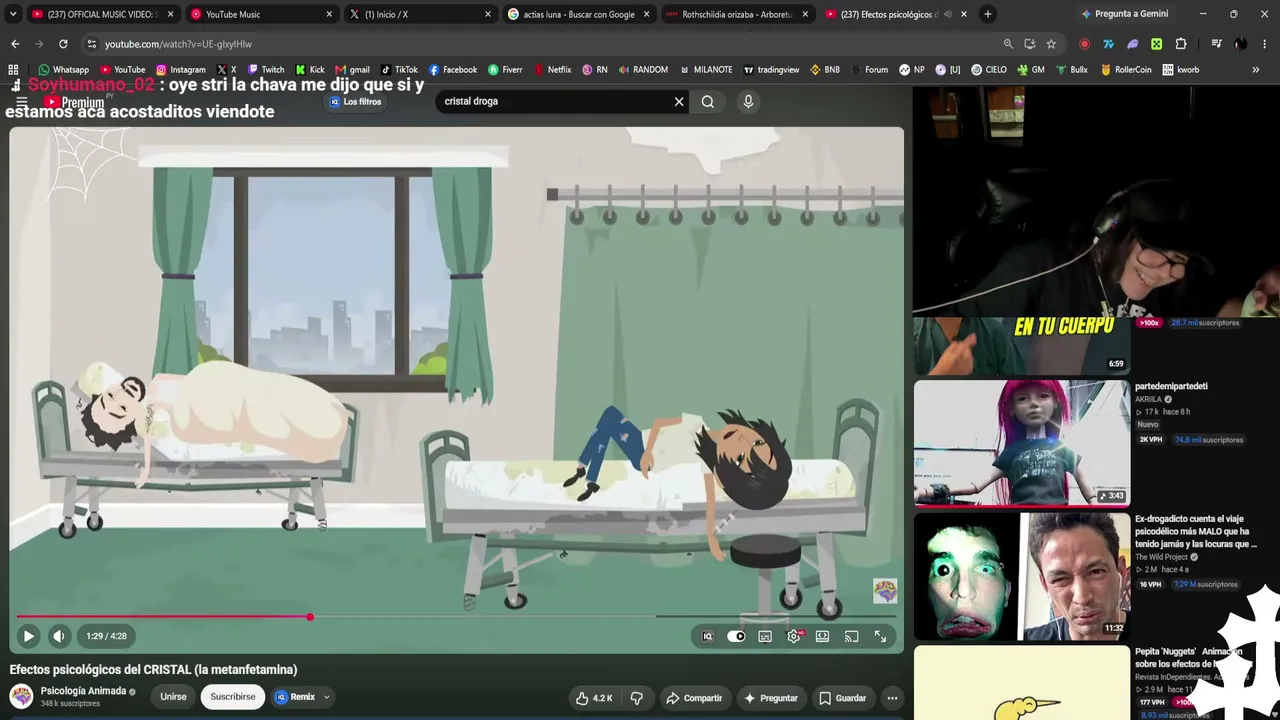The image size is (1280, 720).
Task: Start voice search with the microphone
Action: tap(748, 101)
